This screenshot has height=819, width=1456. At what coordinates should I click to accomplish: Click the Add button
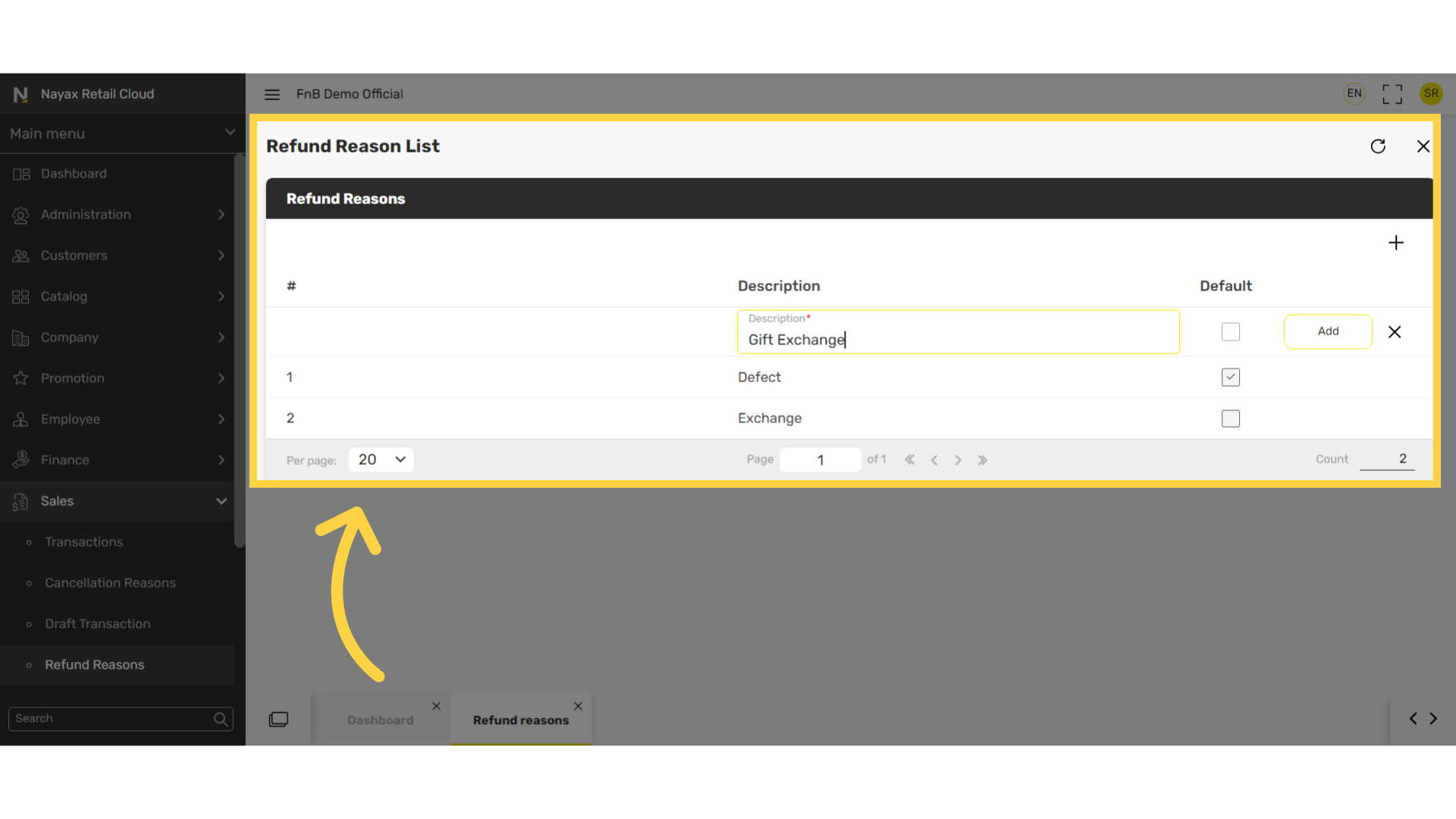[1328, 331]
